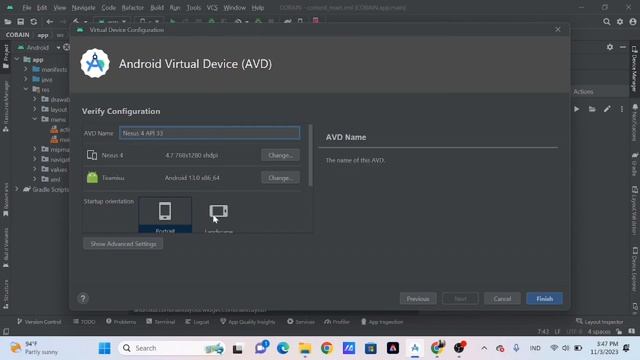Open the Edit menu
The height and width of the screenshot is (360, 640).
42,8
